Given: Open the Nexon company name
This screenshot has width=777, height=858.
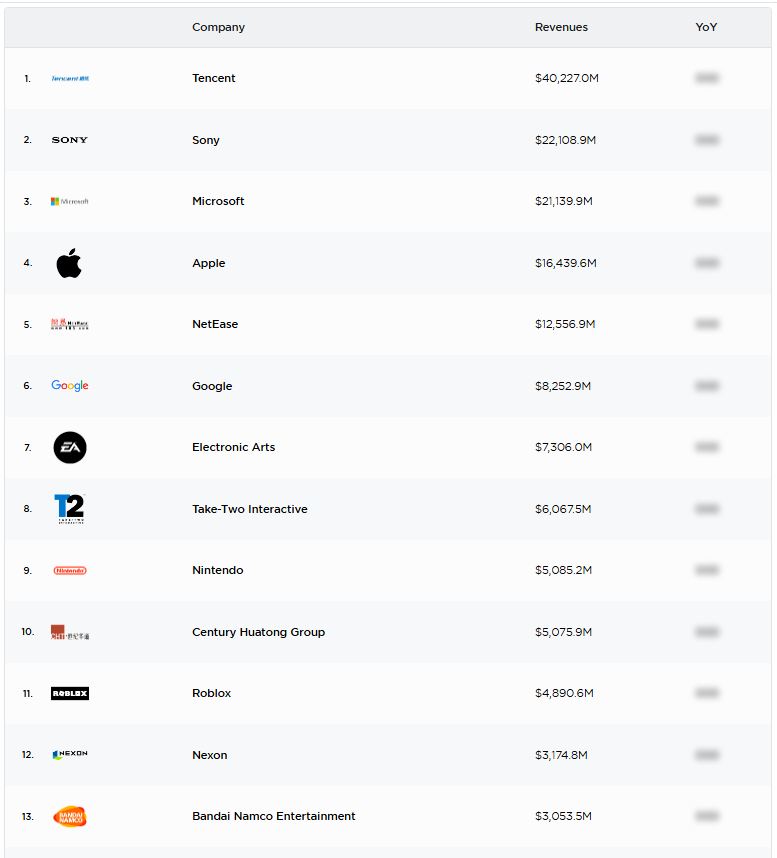Looking at the screenshot, I should pyautogui.click(x=210, y=755).
